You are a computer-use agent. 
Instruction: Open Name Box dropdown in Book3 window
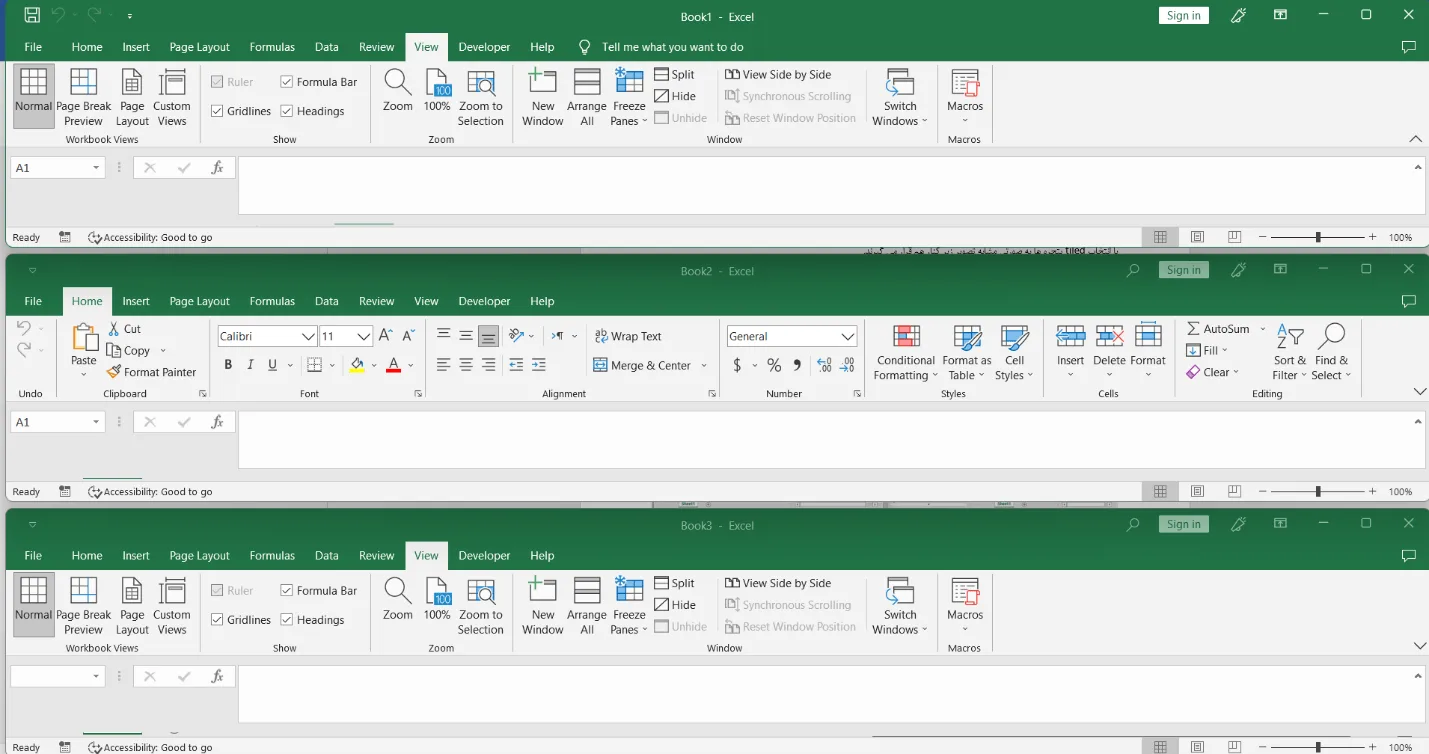(96, 677)
